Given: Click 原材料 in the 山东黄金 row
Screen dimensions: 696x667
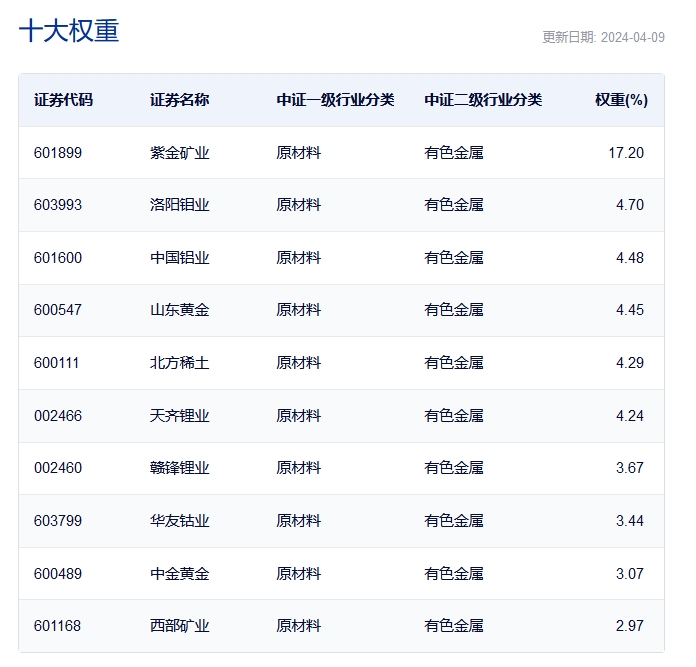Looking at the screenshot, I should [x=298, y=310].
